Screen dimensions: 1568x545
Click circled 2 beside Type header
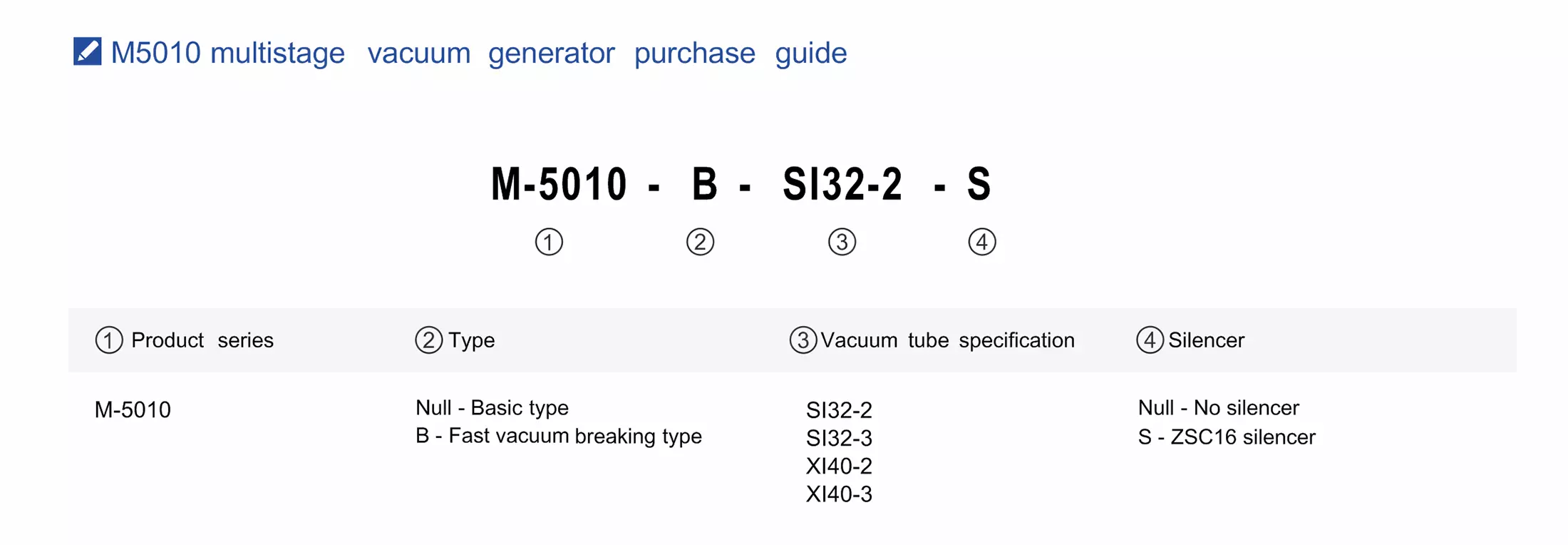pos(428,340)
